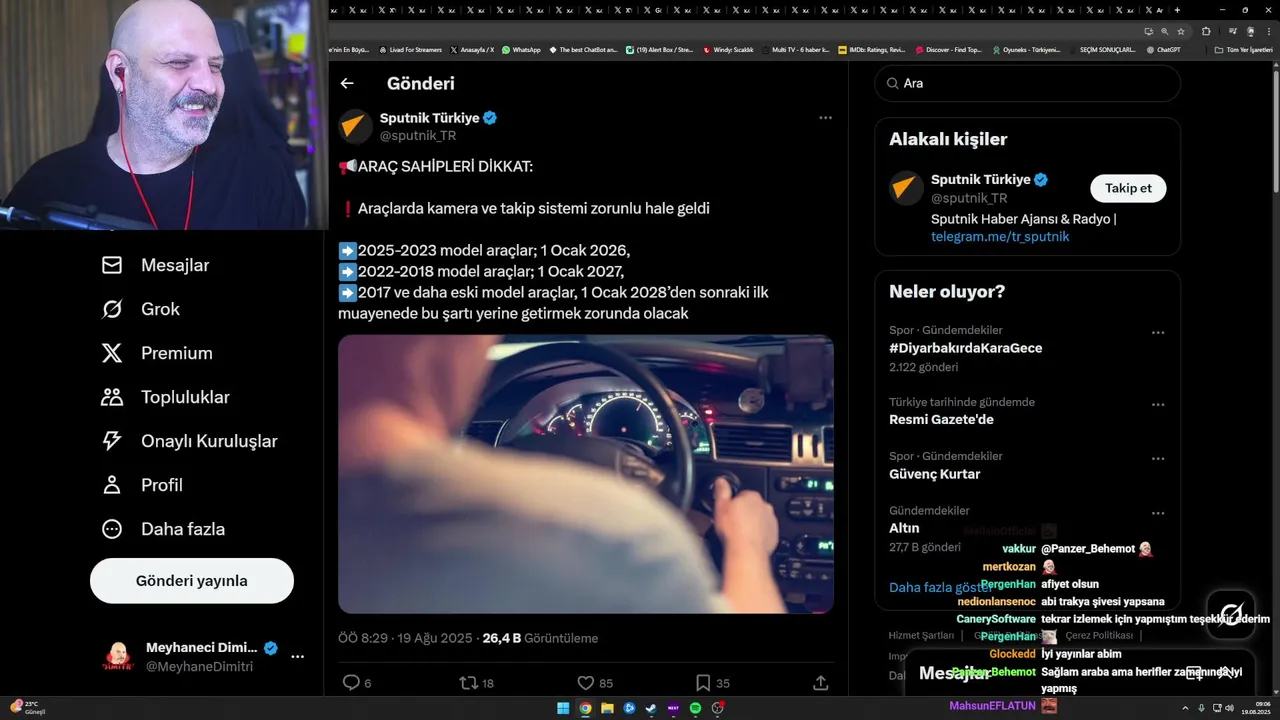Open Steam from the taskbar

tap(651, 708)
